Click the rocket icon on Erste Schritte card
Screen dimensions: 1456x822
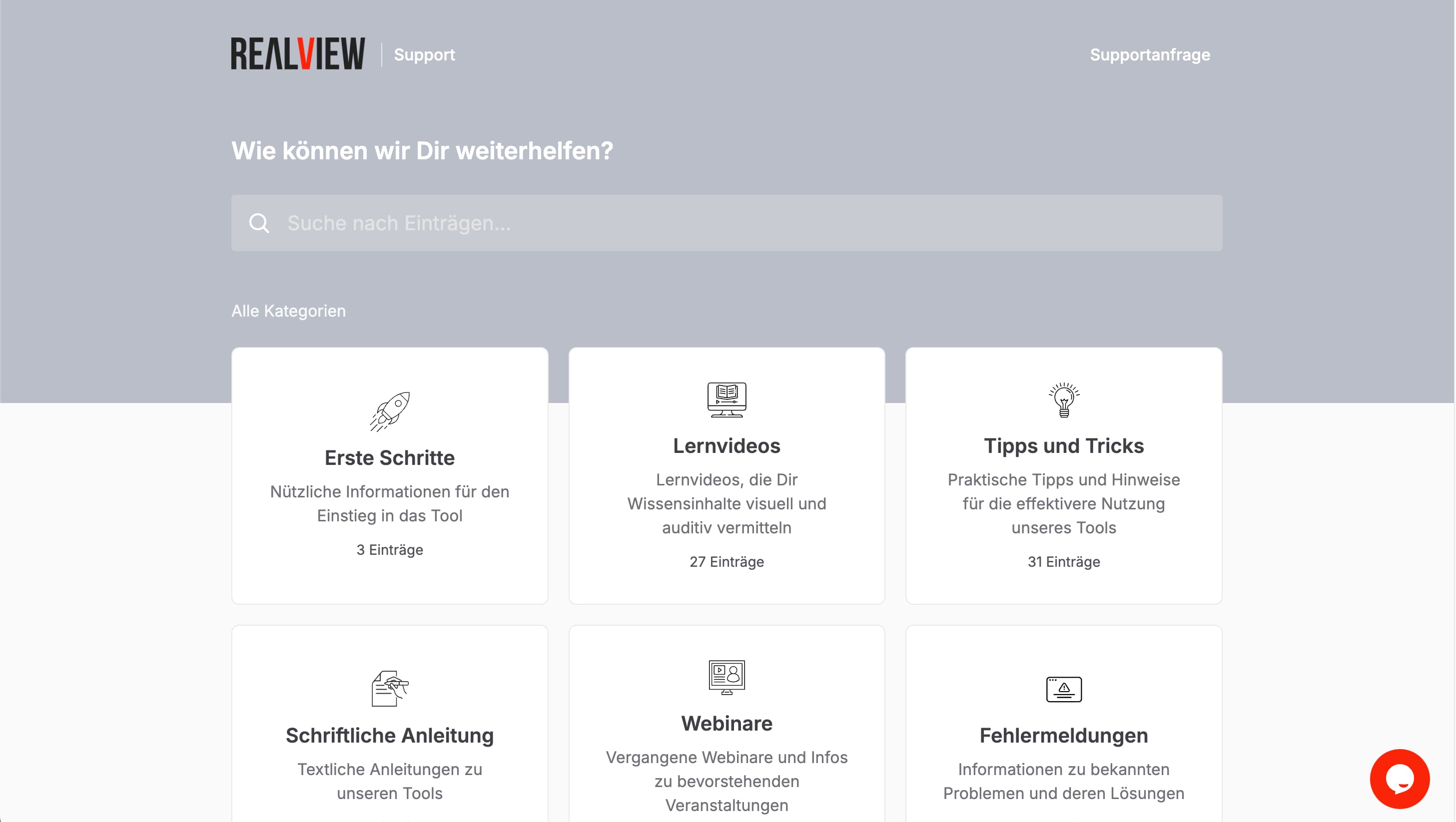click(x=389, y=411)
